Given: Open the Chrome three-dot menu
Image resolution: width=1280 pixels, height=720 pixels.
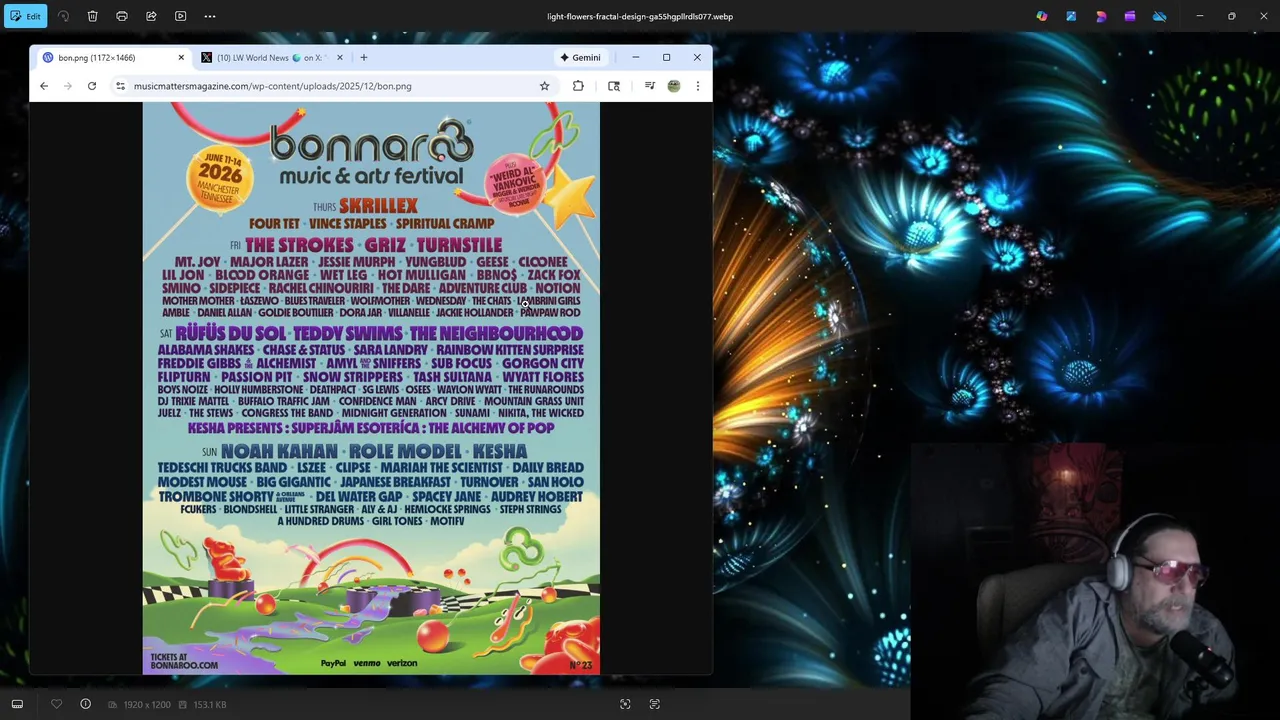Looking at the screenshot, I should (x=698, y=86).
